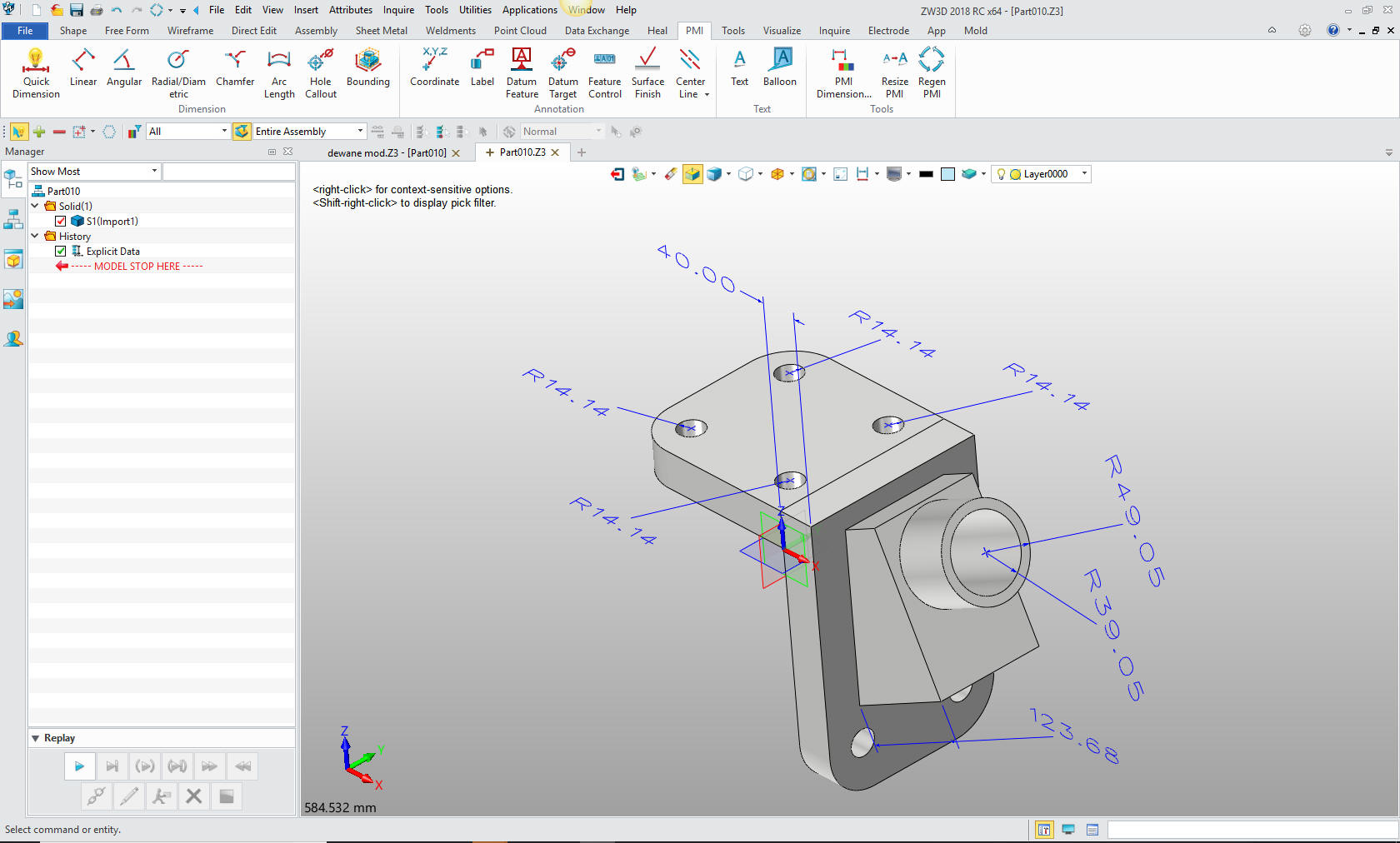Click the Center Line tool
This screenshot has height=843, width=1400.
691,73
